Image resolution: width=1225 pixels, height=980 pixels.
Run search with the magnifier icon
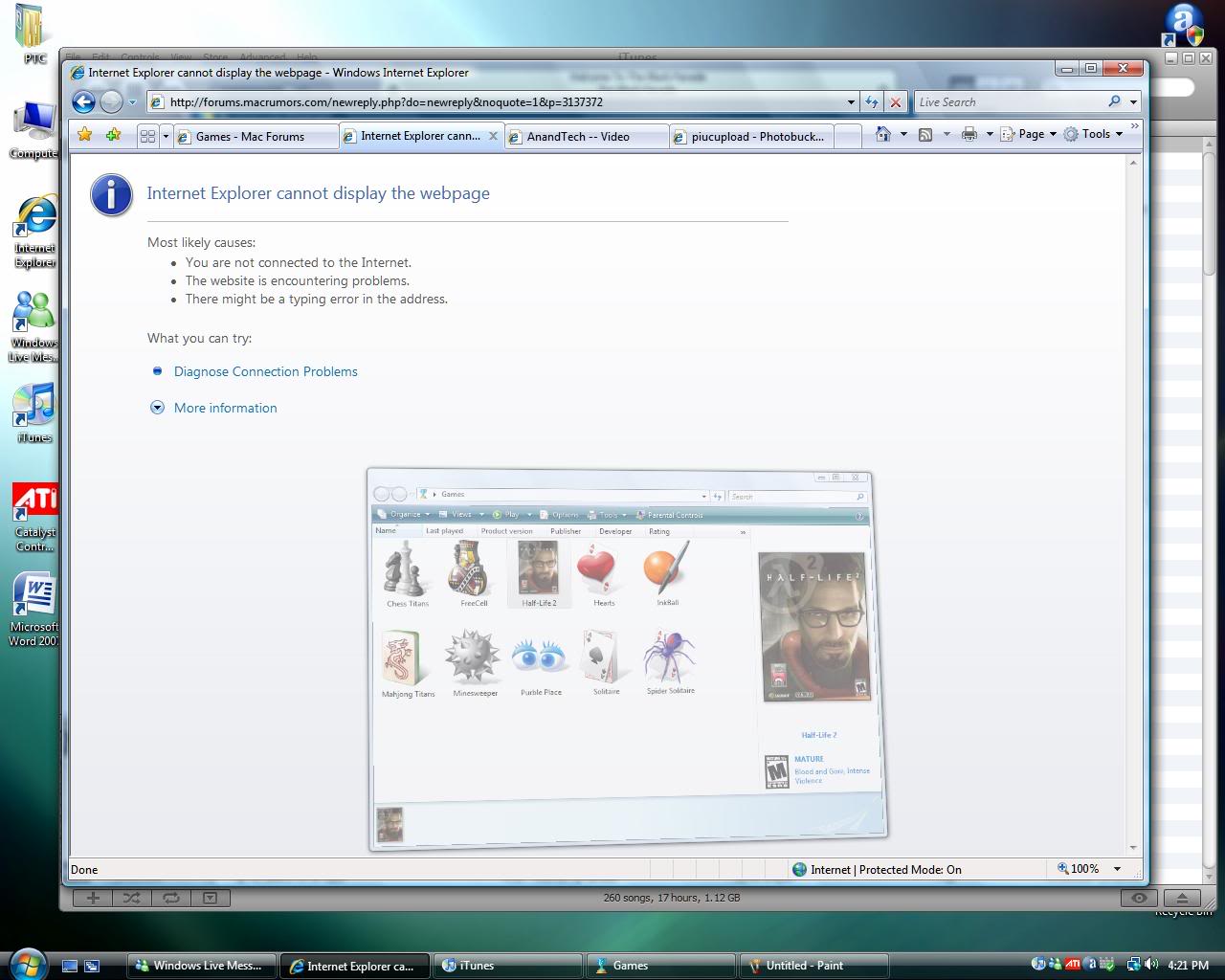tap(1114, 102)
